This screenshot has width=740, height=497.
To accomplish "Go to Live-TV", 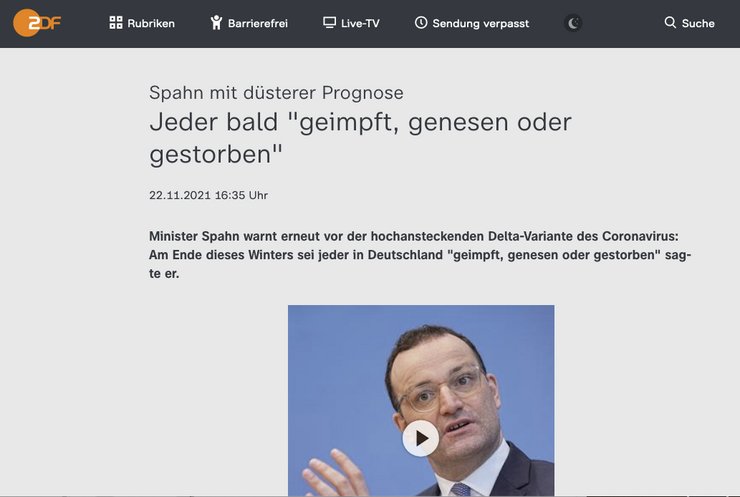I will [x=351, y=23].
